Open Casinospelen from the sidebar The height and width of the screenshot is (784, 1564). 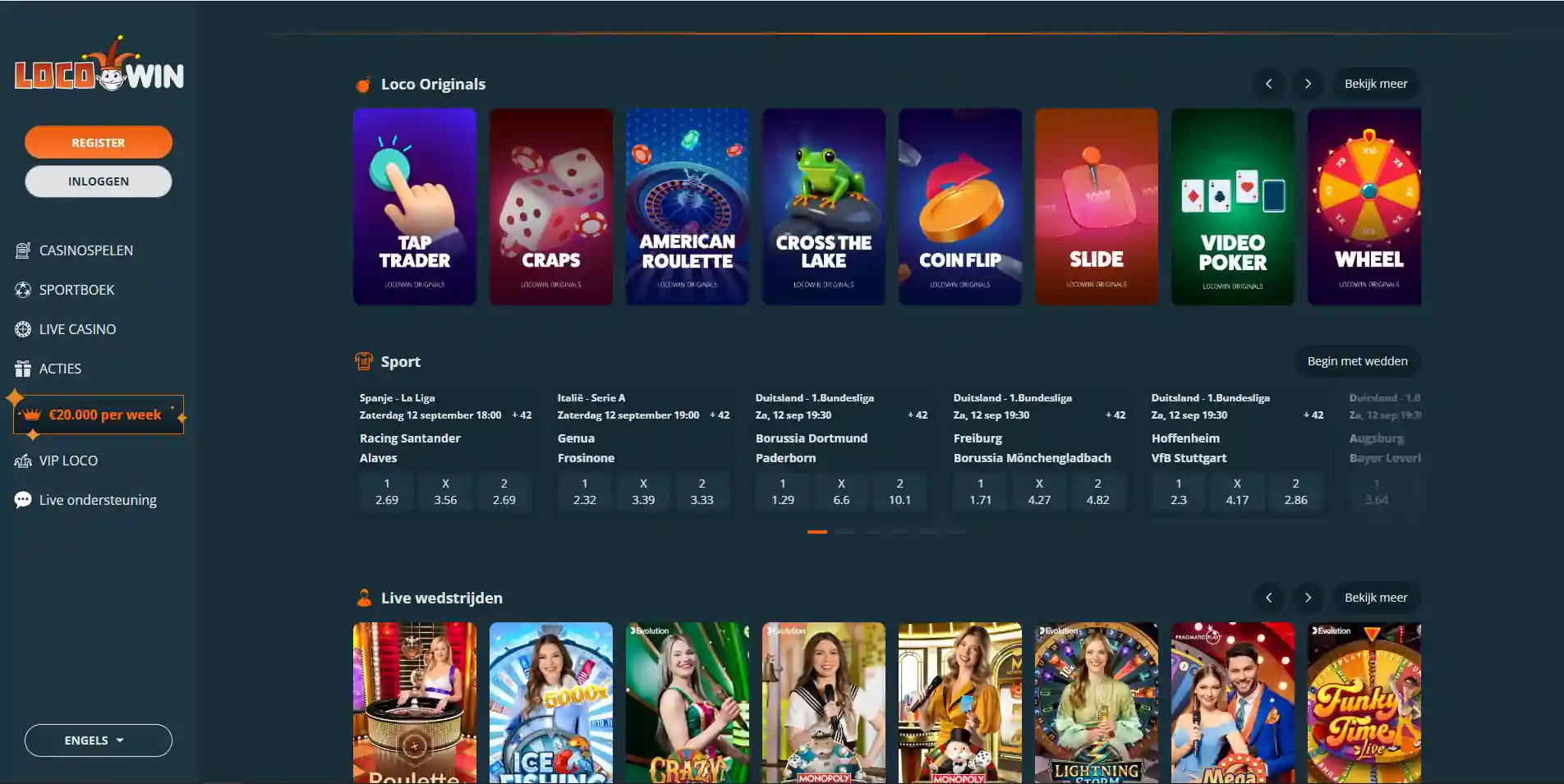coord(85,250)
